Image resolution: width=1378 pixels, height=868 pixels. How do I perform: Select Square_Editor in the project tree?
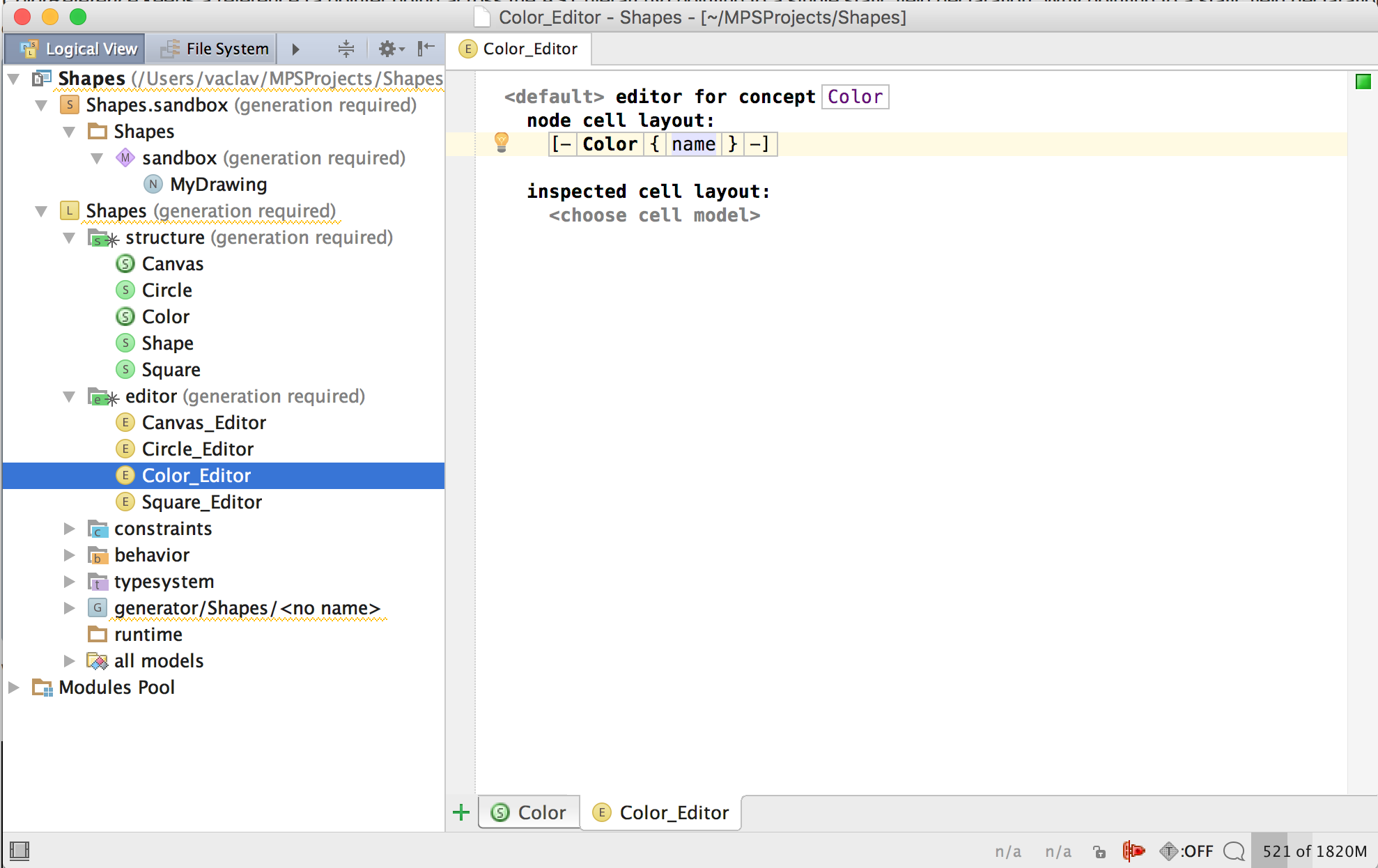pyautogui.click(x=201, y=502)
